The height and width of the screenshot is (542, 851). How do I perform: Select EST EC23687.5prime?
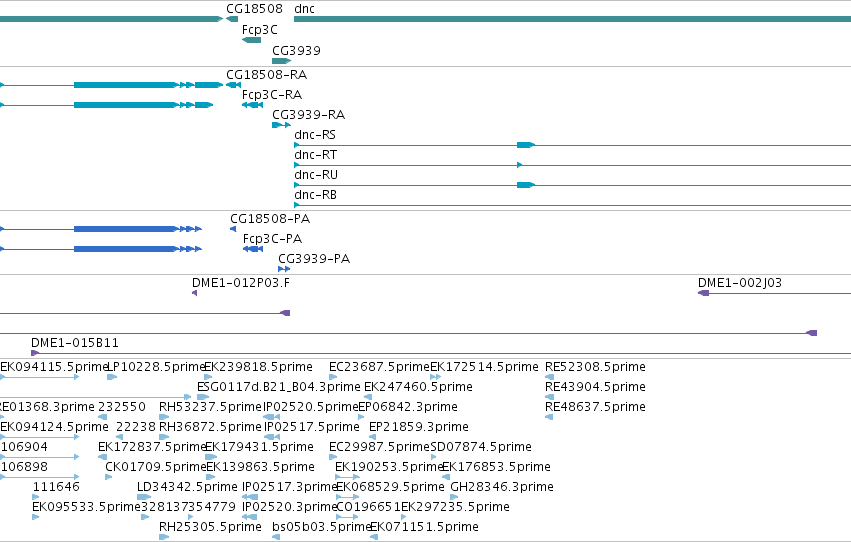pyautogui.click(x=379, y=367)
